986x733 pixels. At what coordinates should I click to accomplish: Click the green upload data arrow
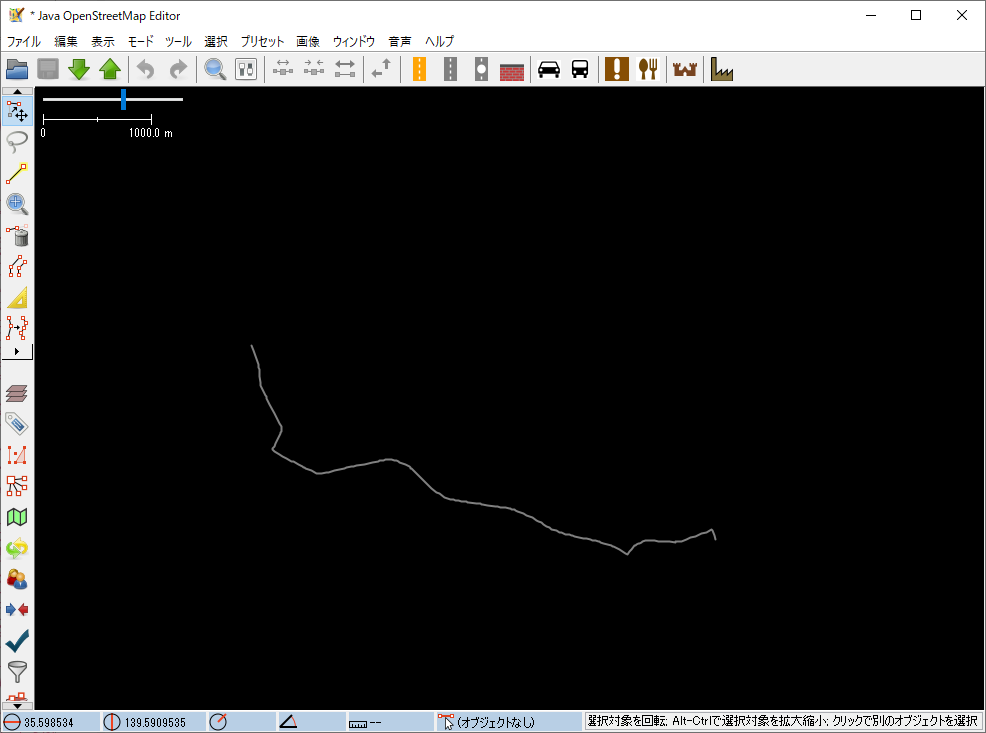(110, 69)
